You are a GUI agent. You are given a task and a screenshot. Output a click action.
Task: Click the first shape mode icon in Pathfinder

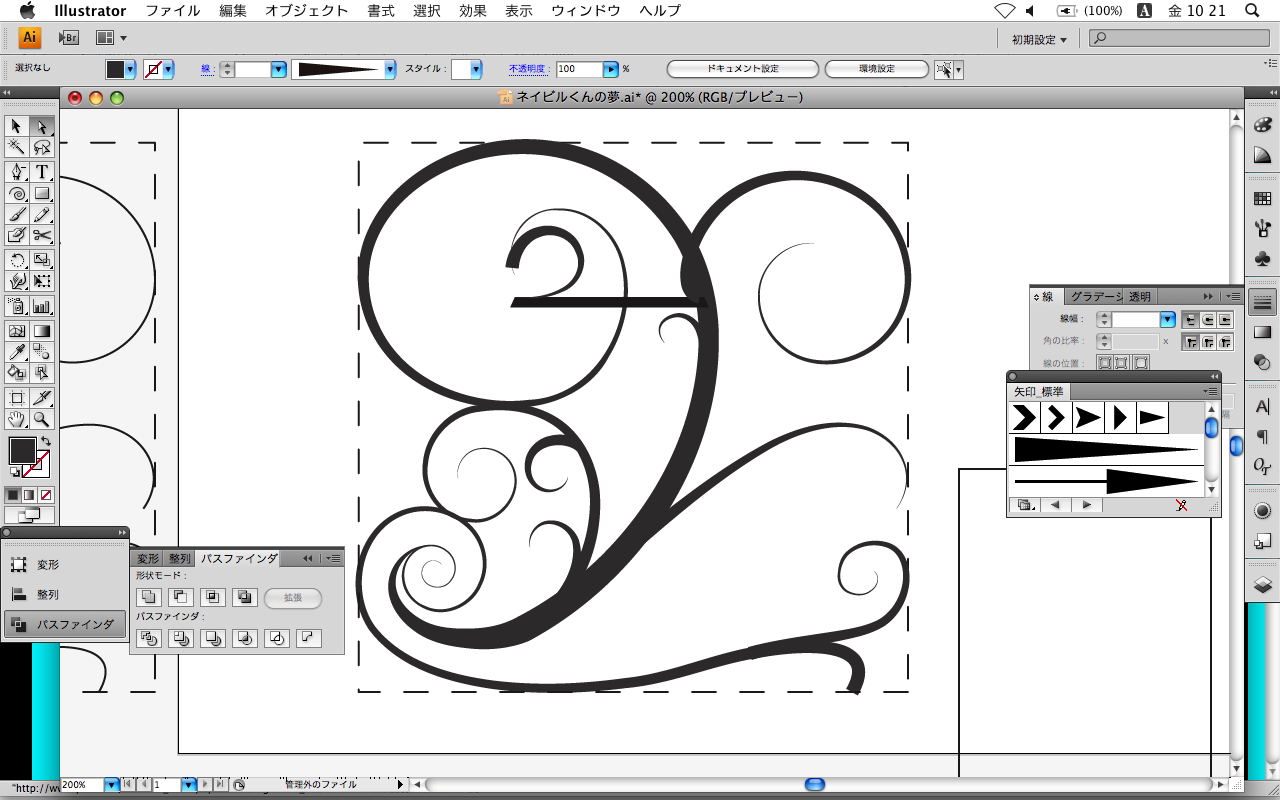(x=149, y=598)
